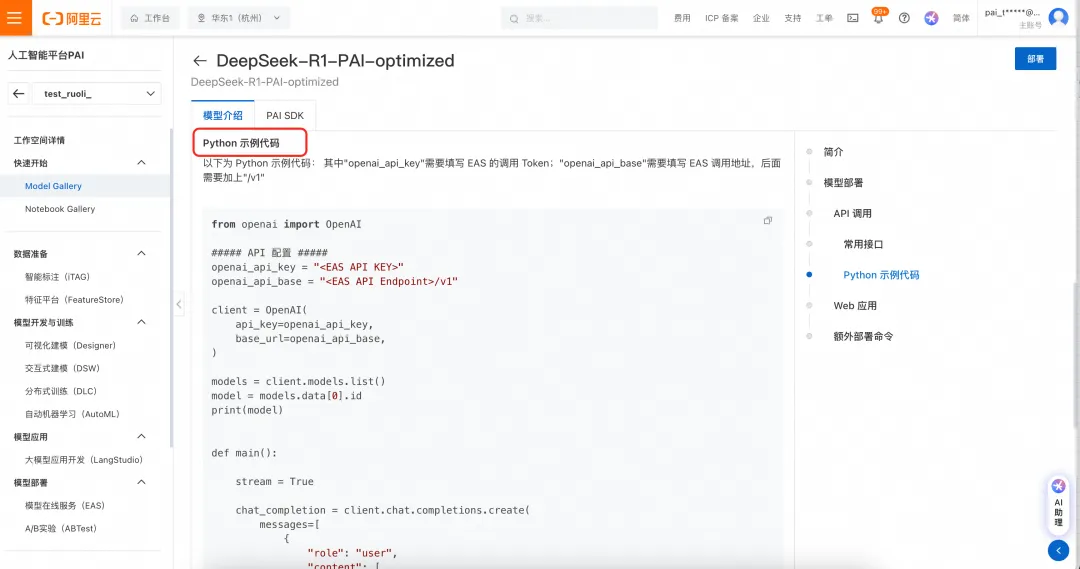1080x569 pixels.
Task: Open the user avatar account menu
Action: click(1058, 18)
